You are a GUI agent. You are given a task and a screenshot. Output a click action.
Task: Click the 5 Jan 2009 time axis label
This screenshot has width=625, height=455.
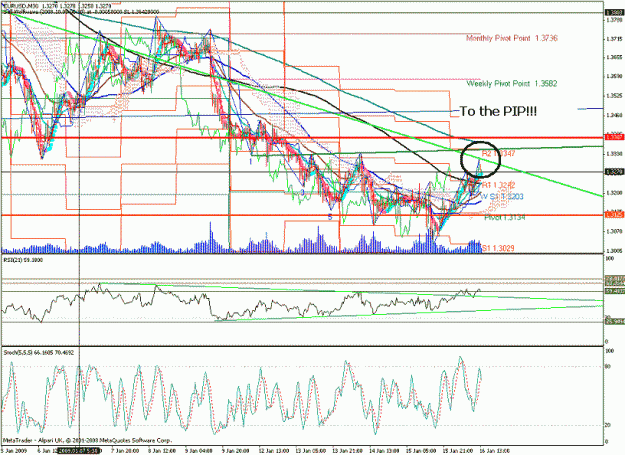pos(14,451)
